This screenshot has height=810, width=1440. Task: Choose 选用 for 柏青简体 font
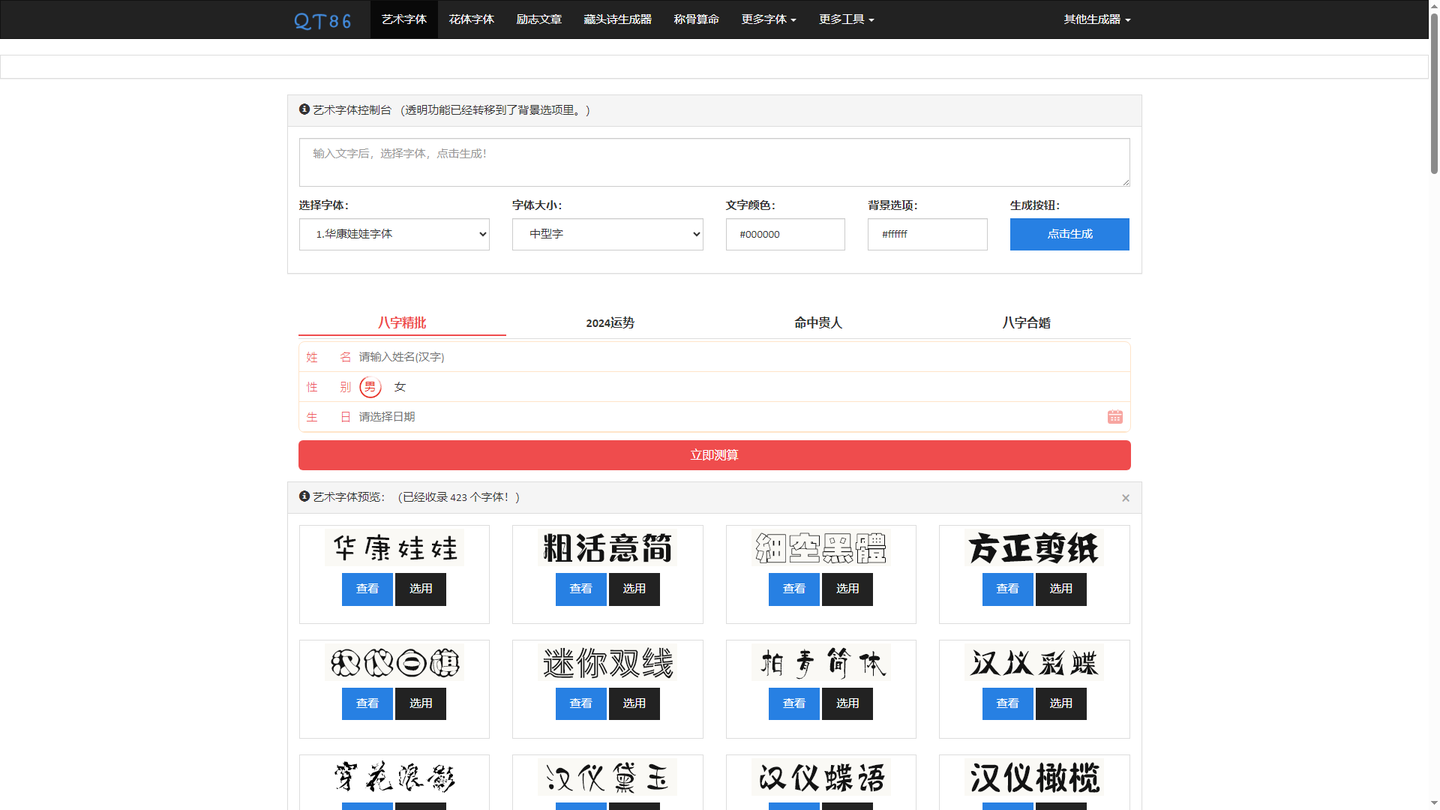(x=847, y=704)
